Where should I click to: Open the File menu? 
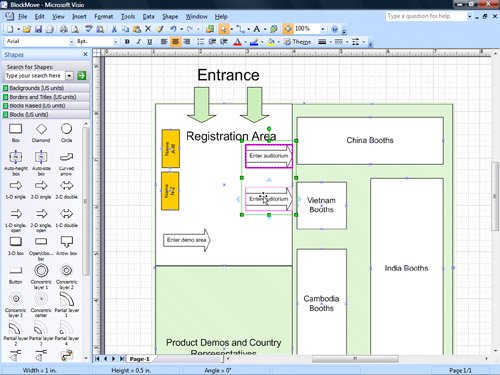[23, 16]
